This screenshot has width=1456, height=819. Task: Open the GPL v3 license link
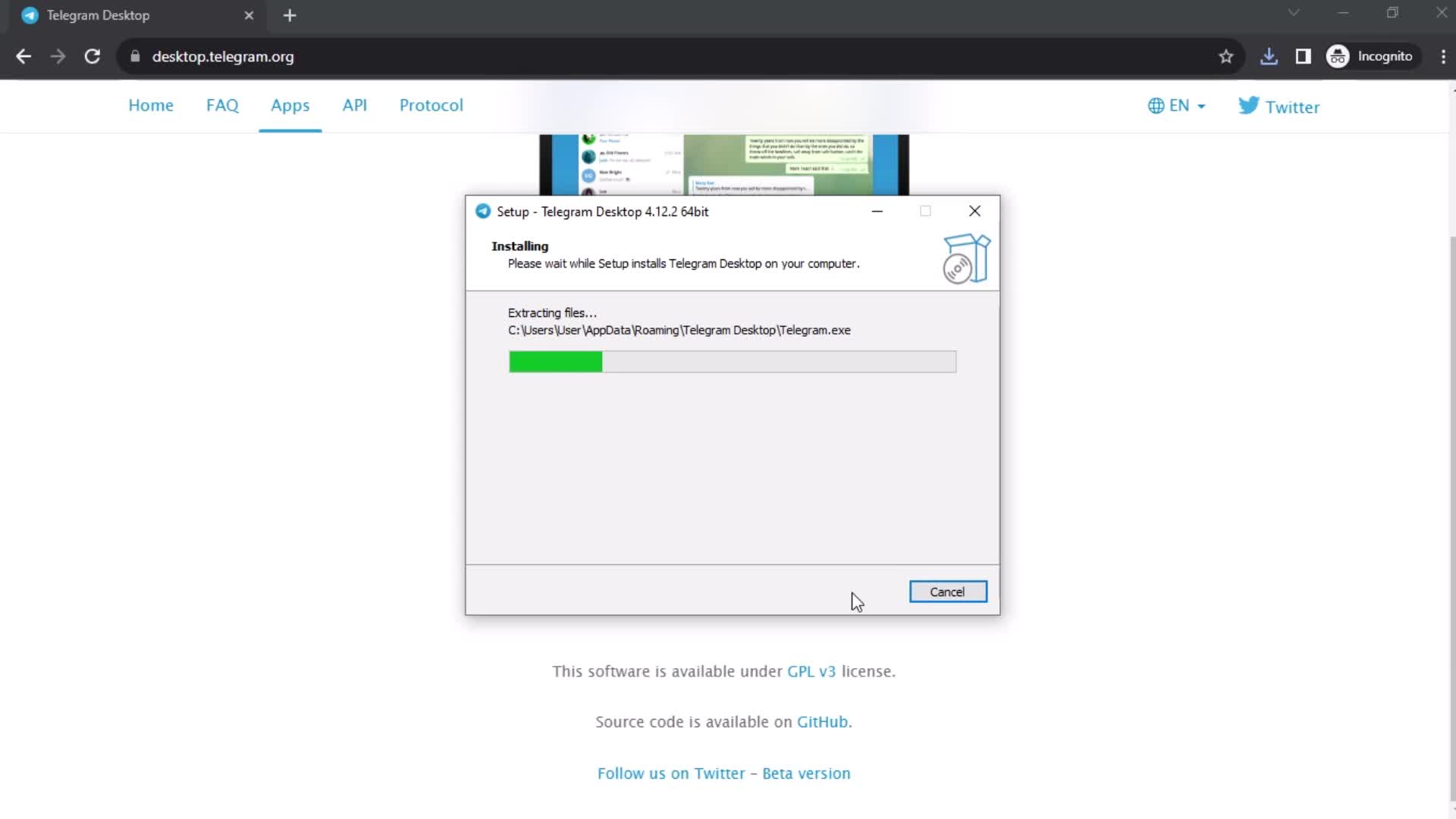point(810,671)
